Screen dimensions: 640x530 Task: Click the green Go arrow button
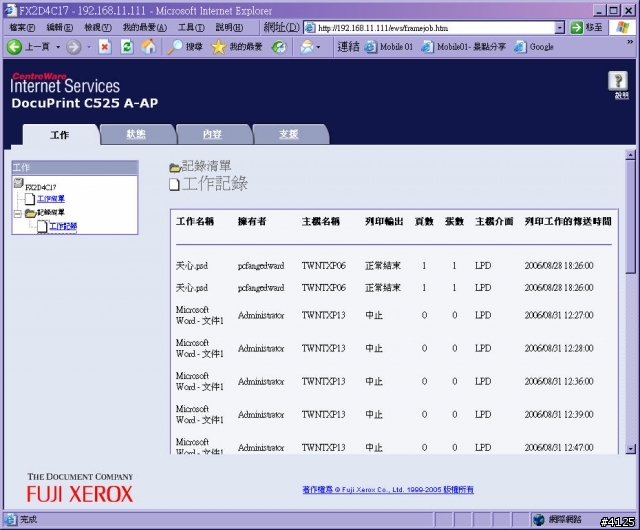click(x=576, y=28)
